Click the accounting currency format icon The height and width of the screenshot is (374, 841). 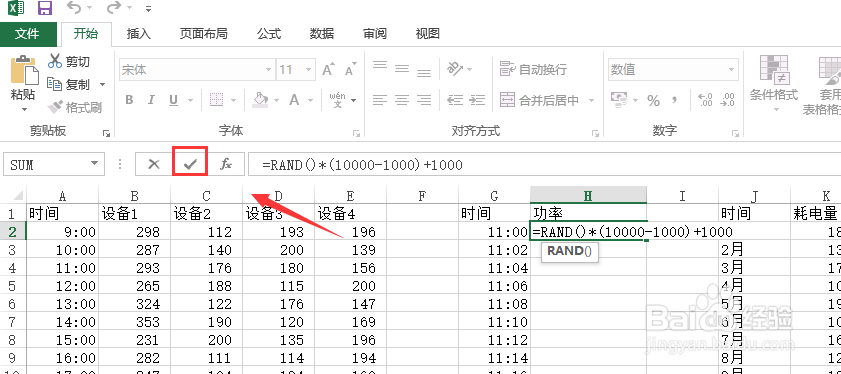(619, 100)
